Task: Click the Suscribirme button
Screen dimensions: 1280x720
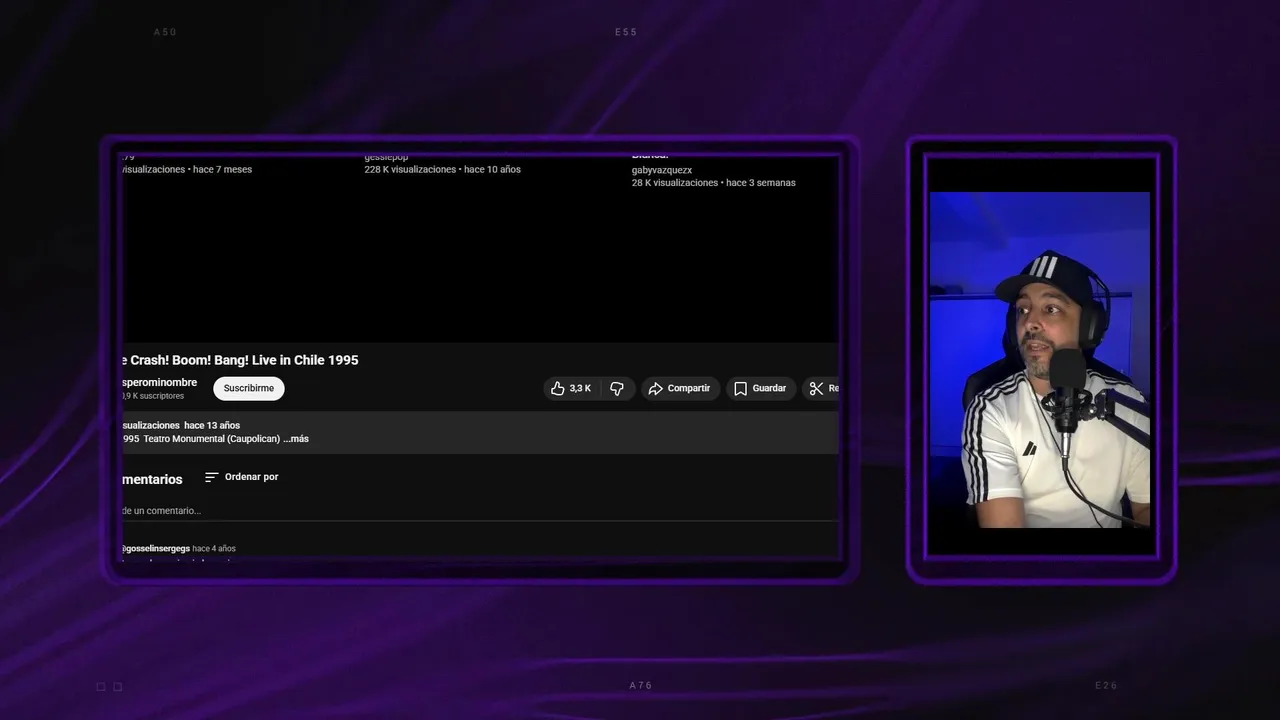Action: [249, 388]
